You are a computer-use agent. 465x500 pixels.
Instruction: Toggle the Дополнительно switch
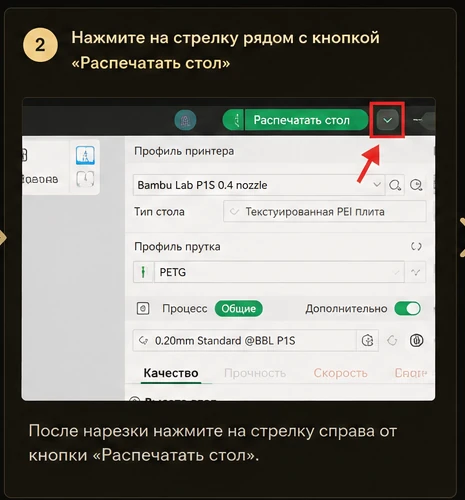[407, 309]
